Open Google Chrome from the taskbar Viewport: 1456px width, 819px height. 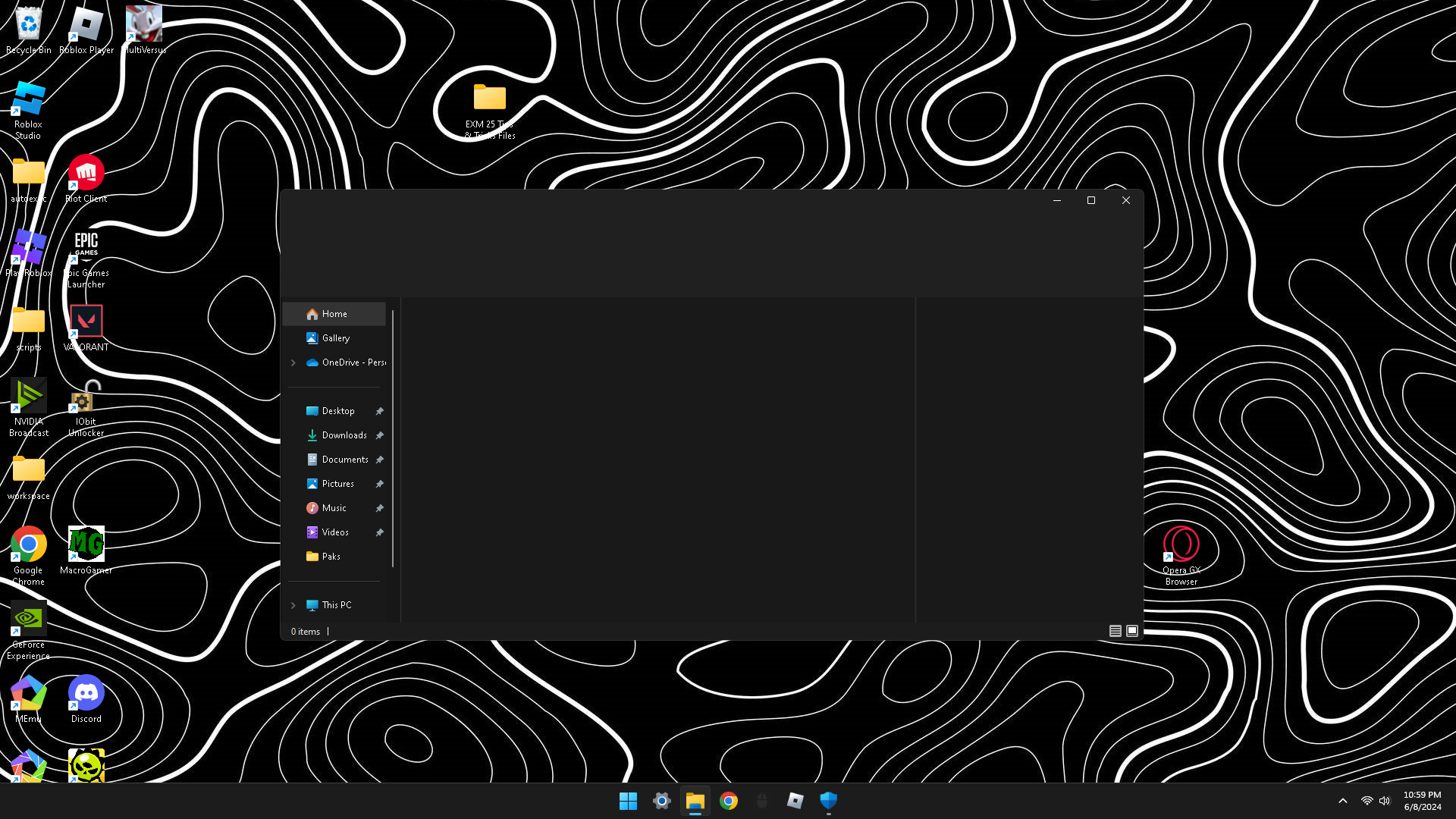[729, 801]
